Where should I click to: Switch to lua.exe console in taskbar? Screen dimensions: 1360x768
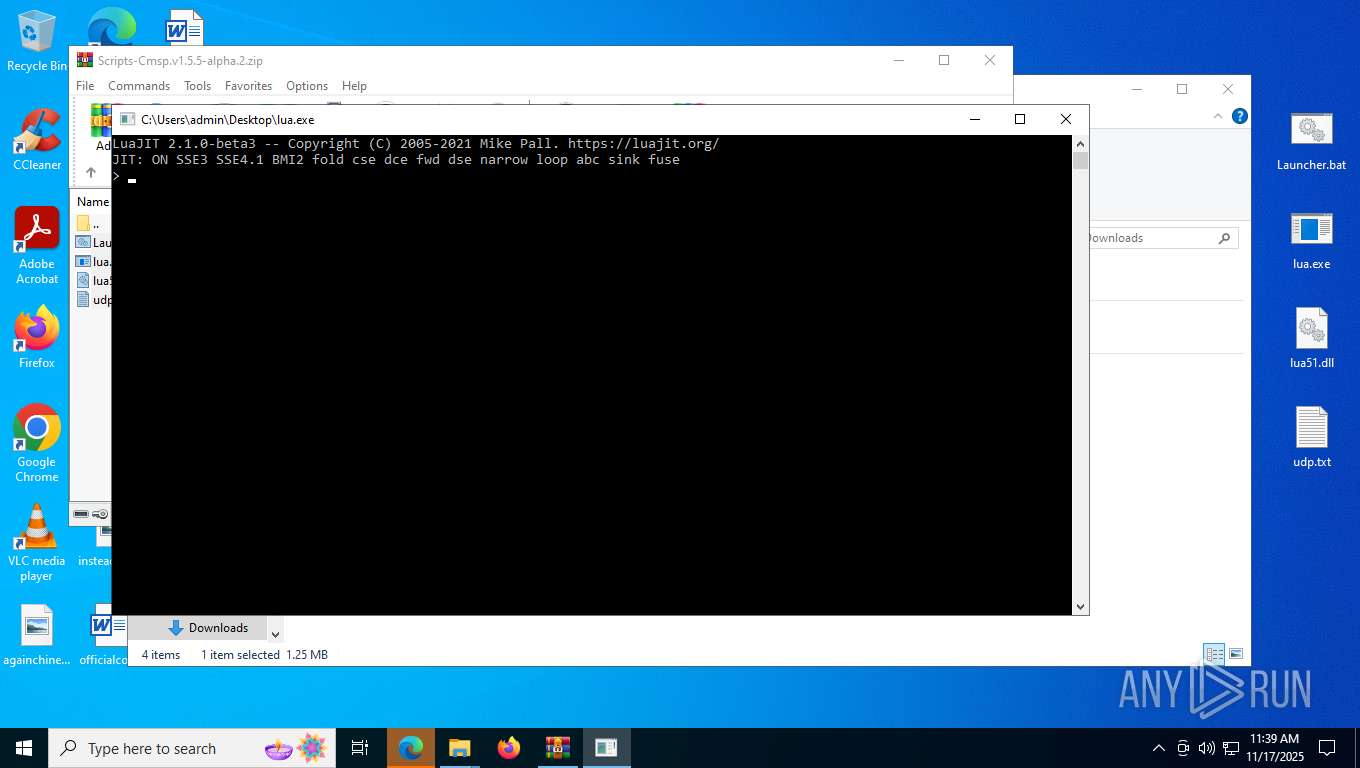tap(606, 748)
